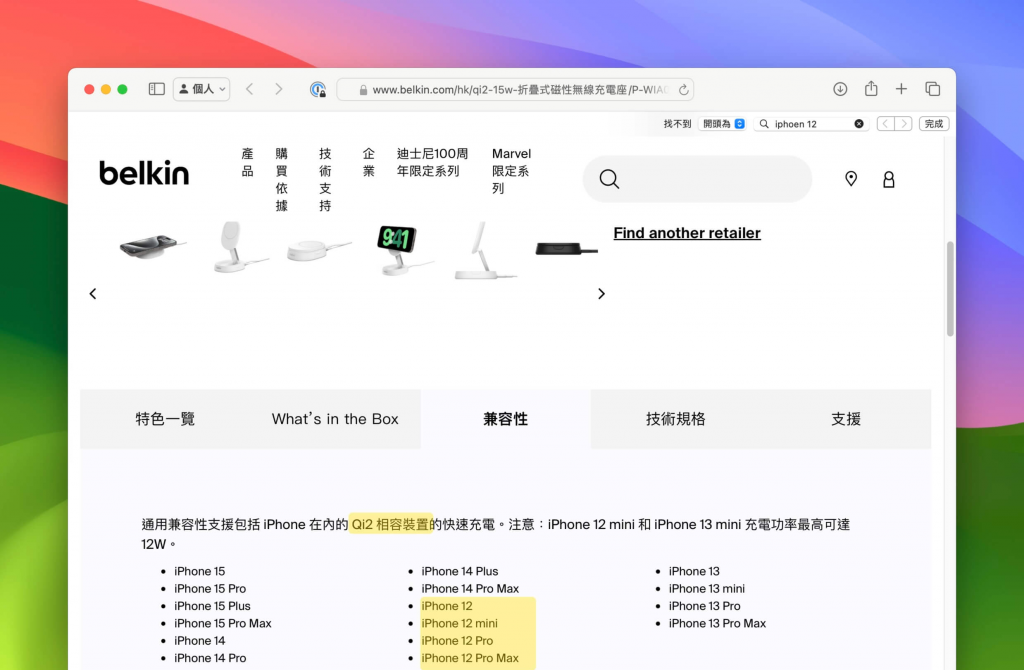Open the 迪士尼100周年限定系列 menu item
The height and width of the screenshot is (670, 1024).
pos(432,162)
